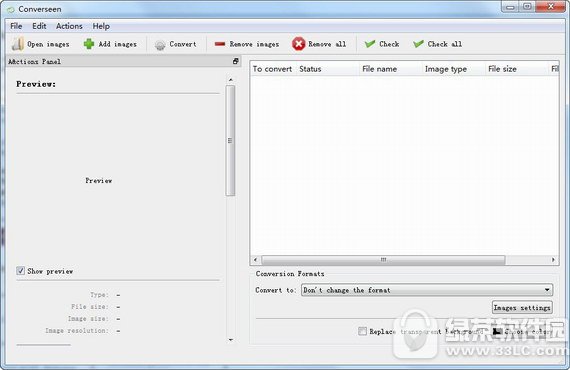Click the green Check checkmark icon
Screen dimensions: 570x370
pos(370,44)
